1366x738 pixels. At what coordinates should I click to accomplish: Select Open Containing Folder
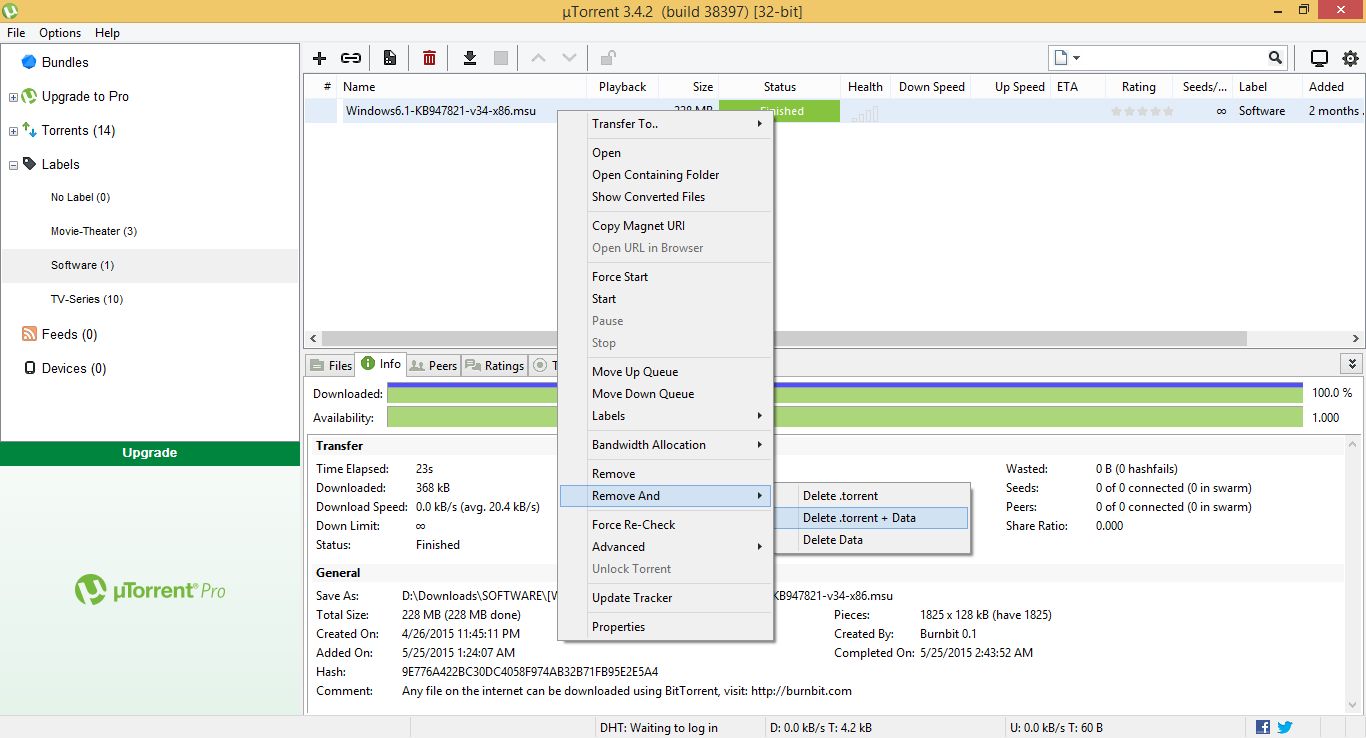[x=664, y=175]
